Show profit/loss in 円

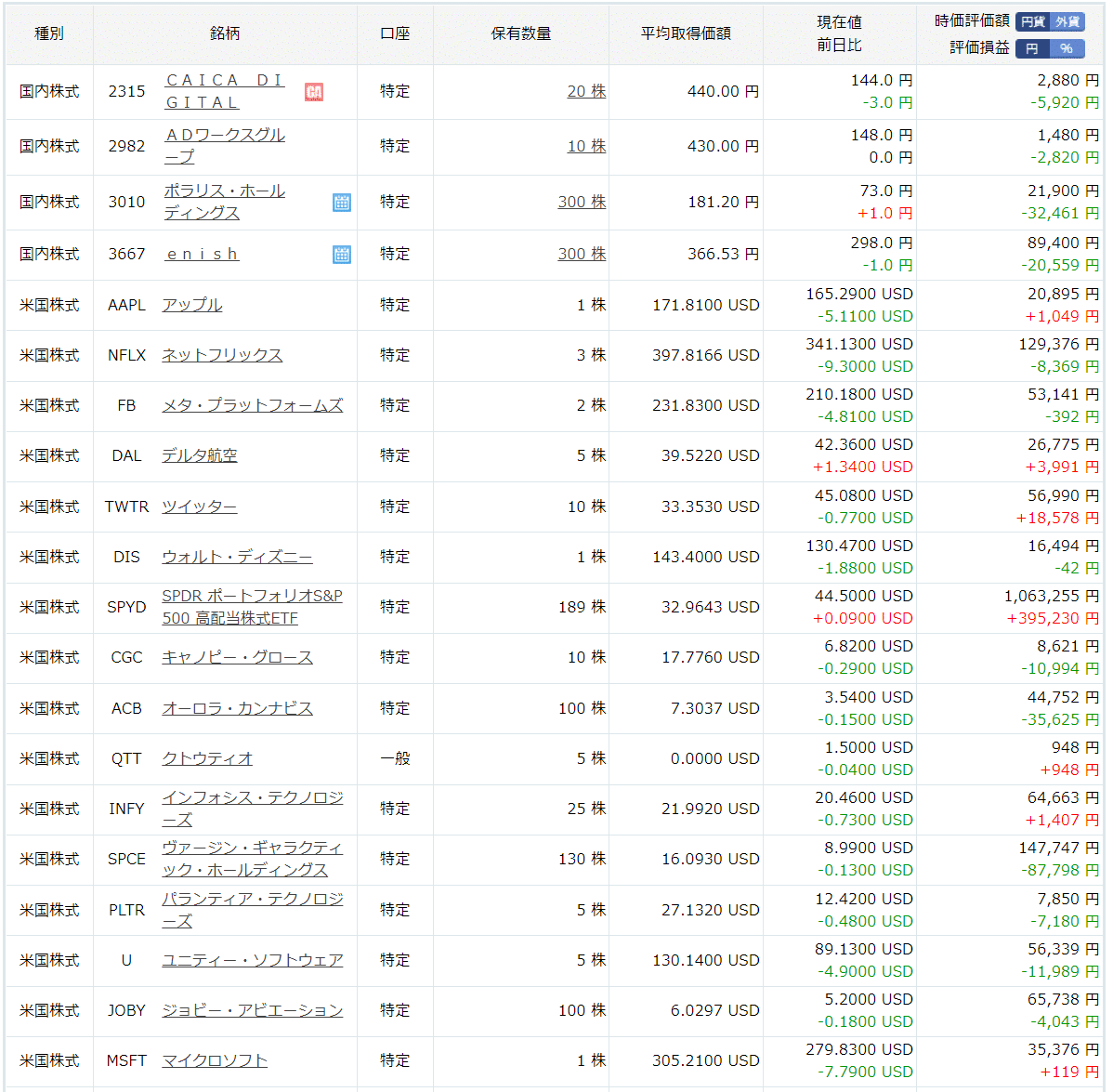tap(1033, 48)
